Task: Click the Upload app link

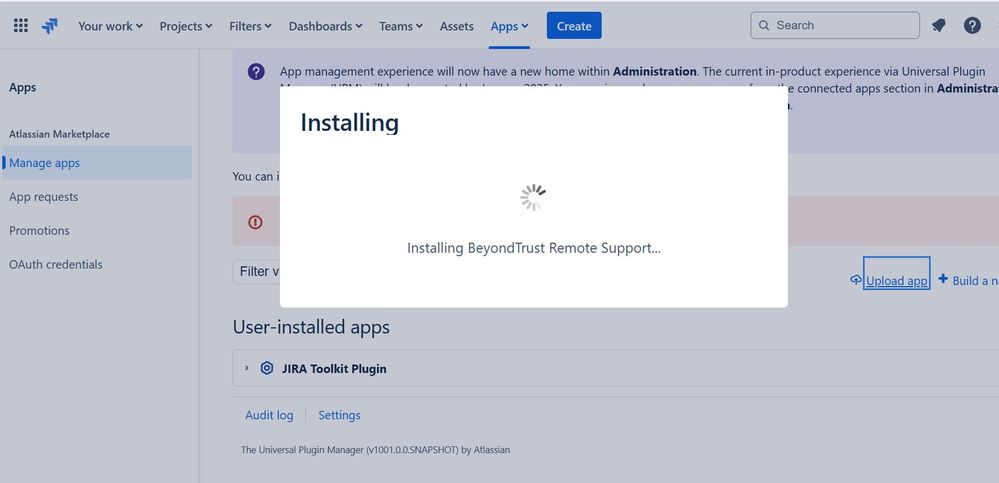Action: [x=896, y=280]
